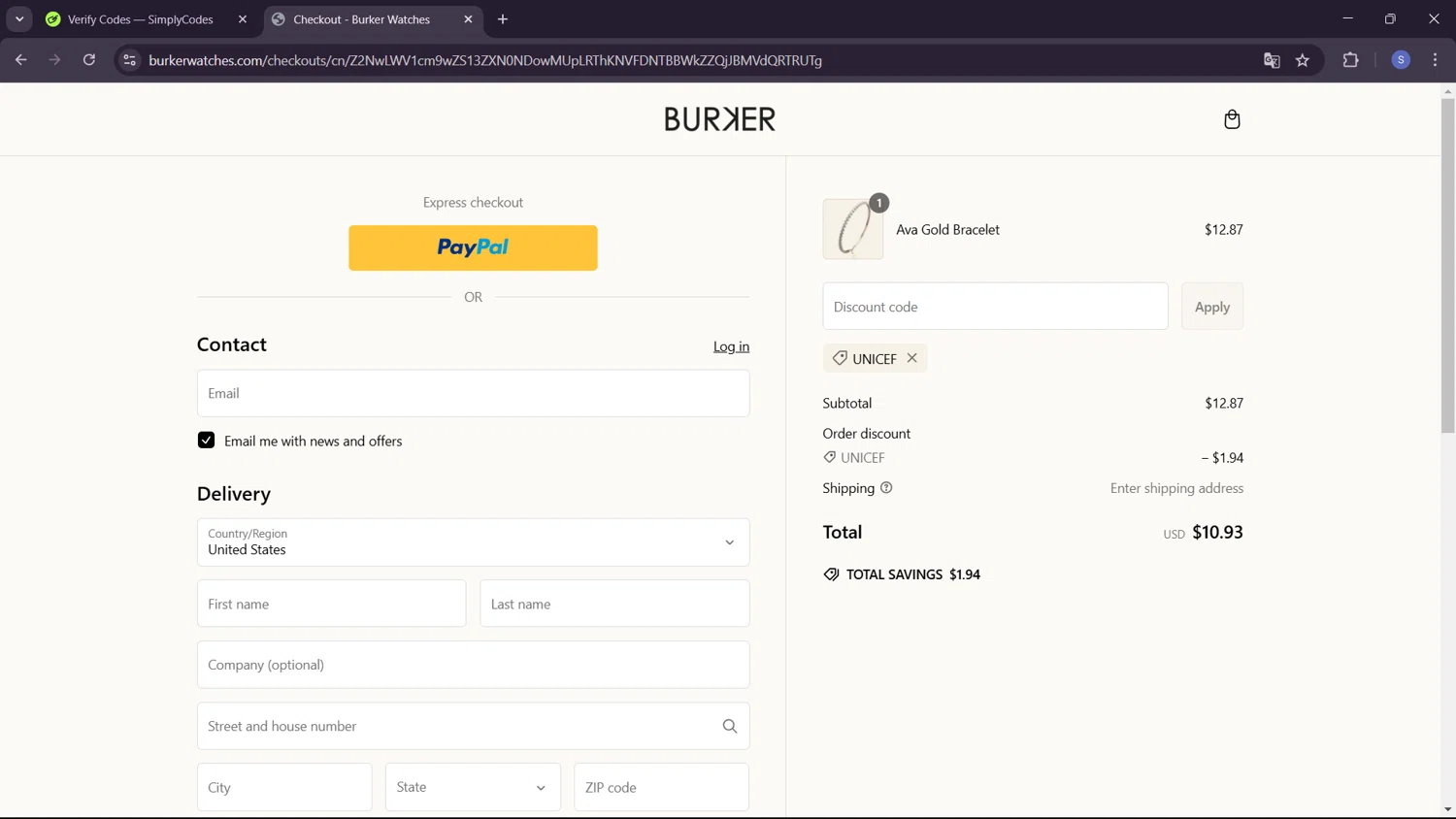Open the Chrome profile avatar
This screenshot has width=1456, height=819.
1401,60
